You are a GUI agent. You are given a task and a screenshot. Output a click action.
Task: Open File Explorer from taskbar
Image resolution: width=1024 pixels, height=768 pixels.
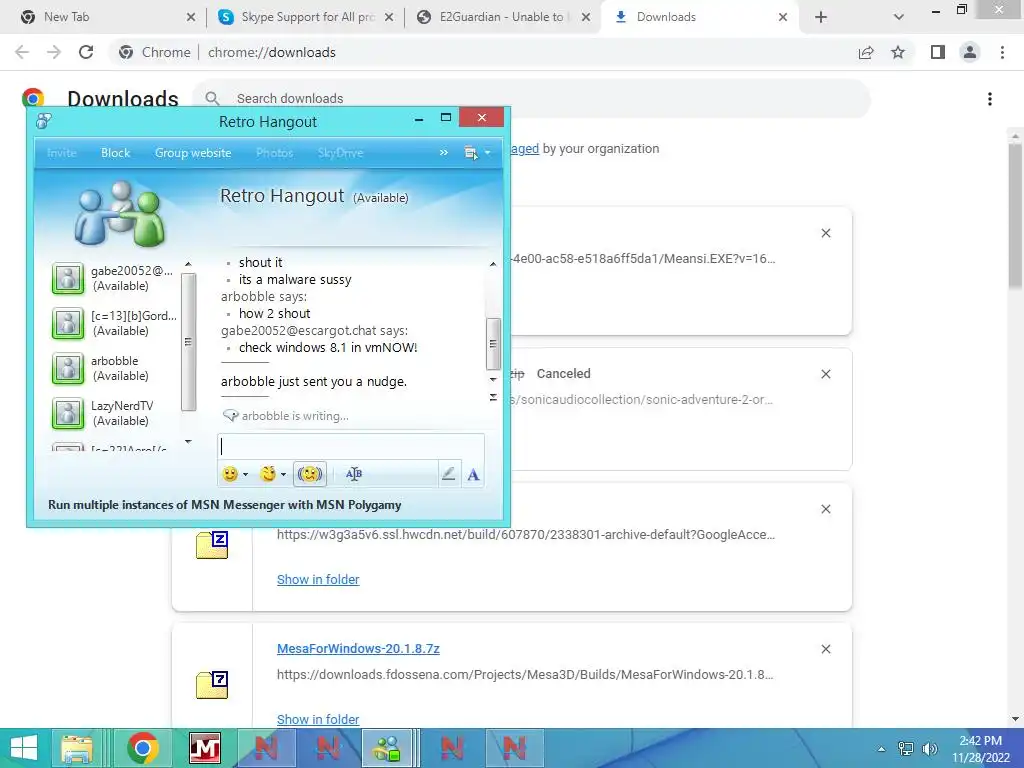pos(77,748)
